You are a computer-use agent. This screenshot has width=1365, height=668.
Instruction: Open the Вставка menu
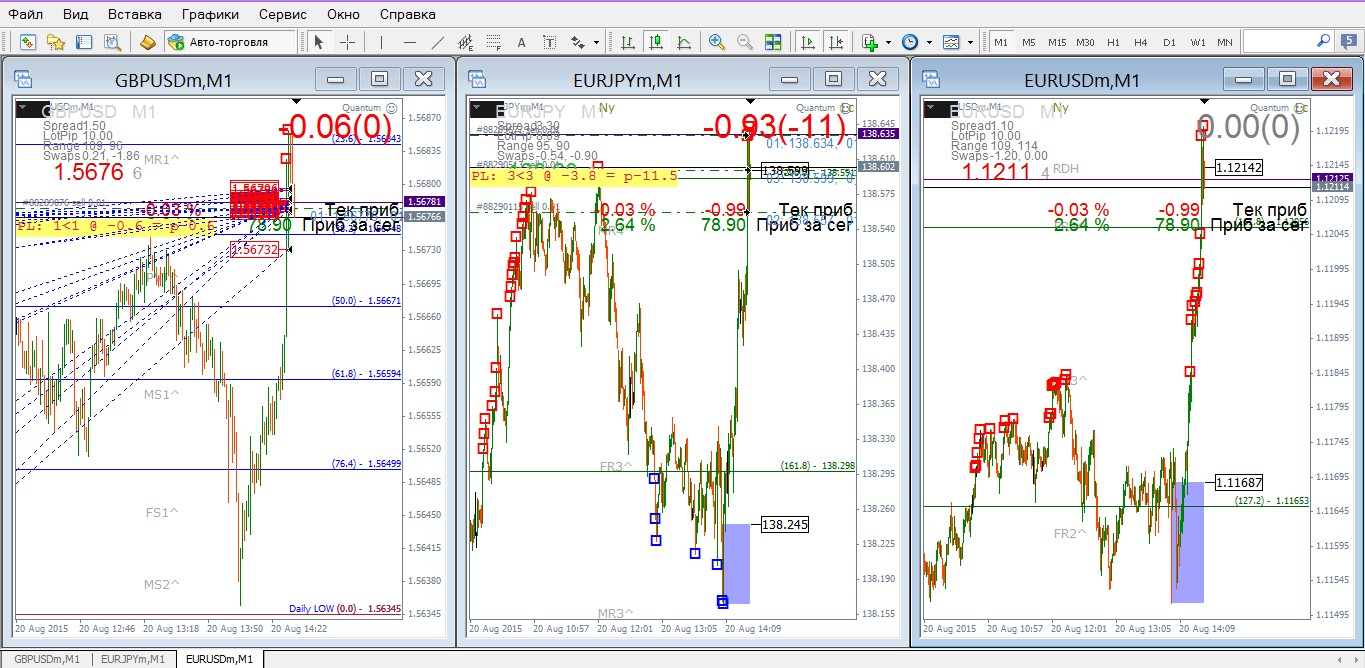tap(134, 14)
